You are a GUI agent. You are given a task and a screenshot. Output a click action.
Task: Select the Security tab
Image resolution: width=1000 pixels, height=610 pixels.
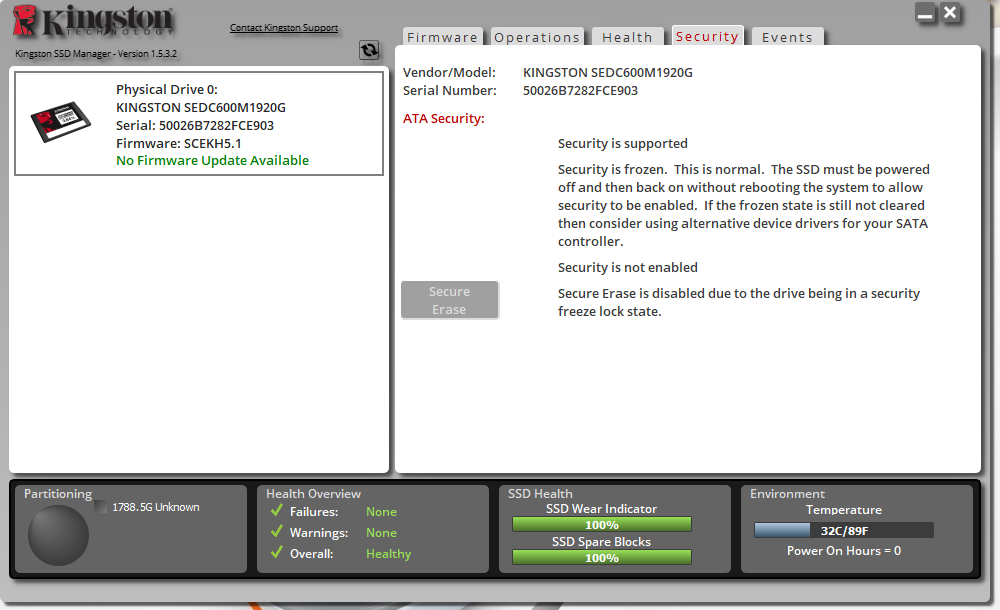coord(707,36)
